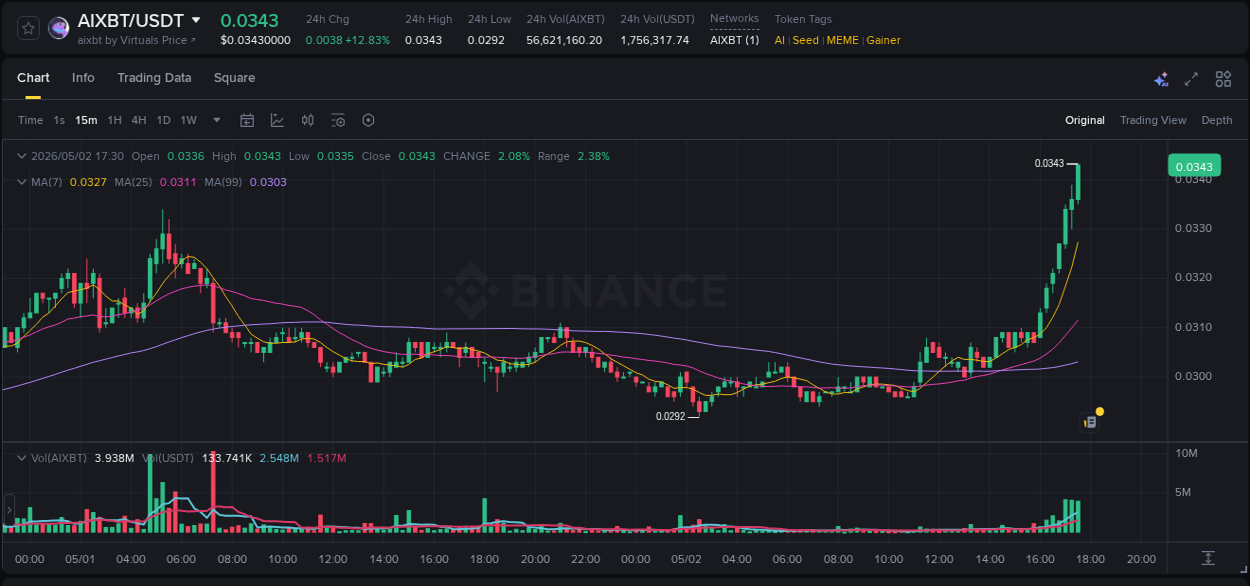Click the MA(99) value 0.0303
The height and width of the screenshot is (586, 1250).
[x=268, y=182]
